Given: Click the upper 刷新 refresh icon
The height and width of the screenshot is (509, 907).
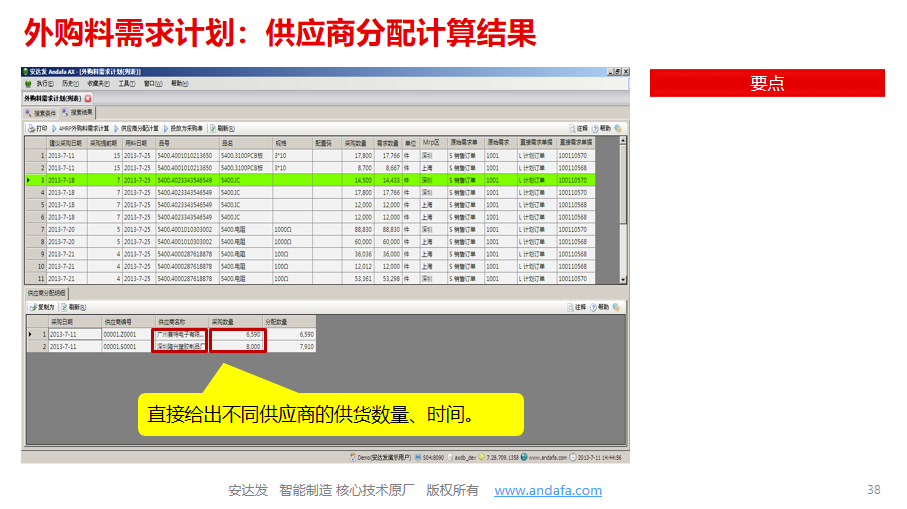Looking at the screenshot, I should click(x=225, y=128).
